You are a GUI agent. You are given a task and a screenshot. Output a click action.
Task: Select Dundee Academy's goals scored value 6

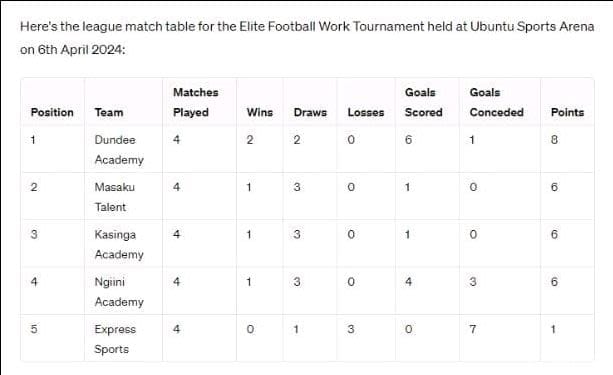point(409,140)
